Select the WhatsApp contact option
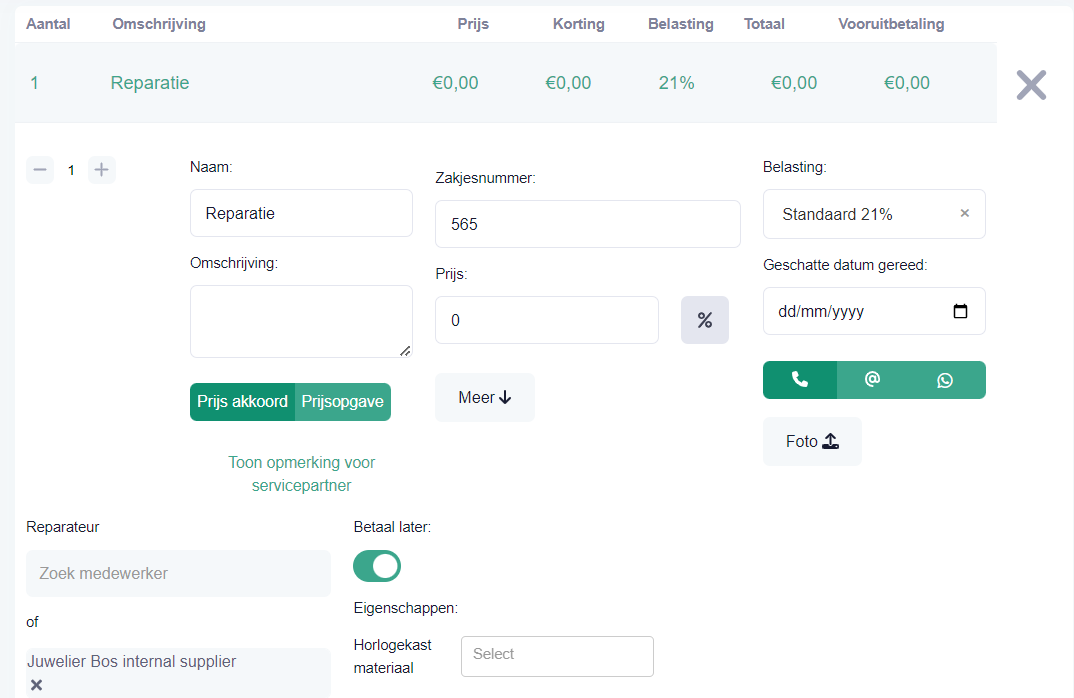The image size is (1074, 698). coord(945,379)
